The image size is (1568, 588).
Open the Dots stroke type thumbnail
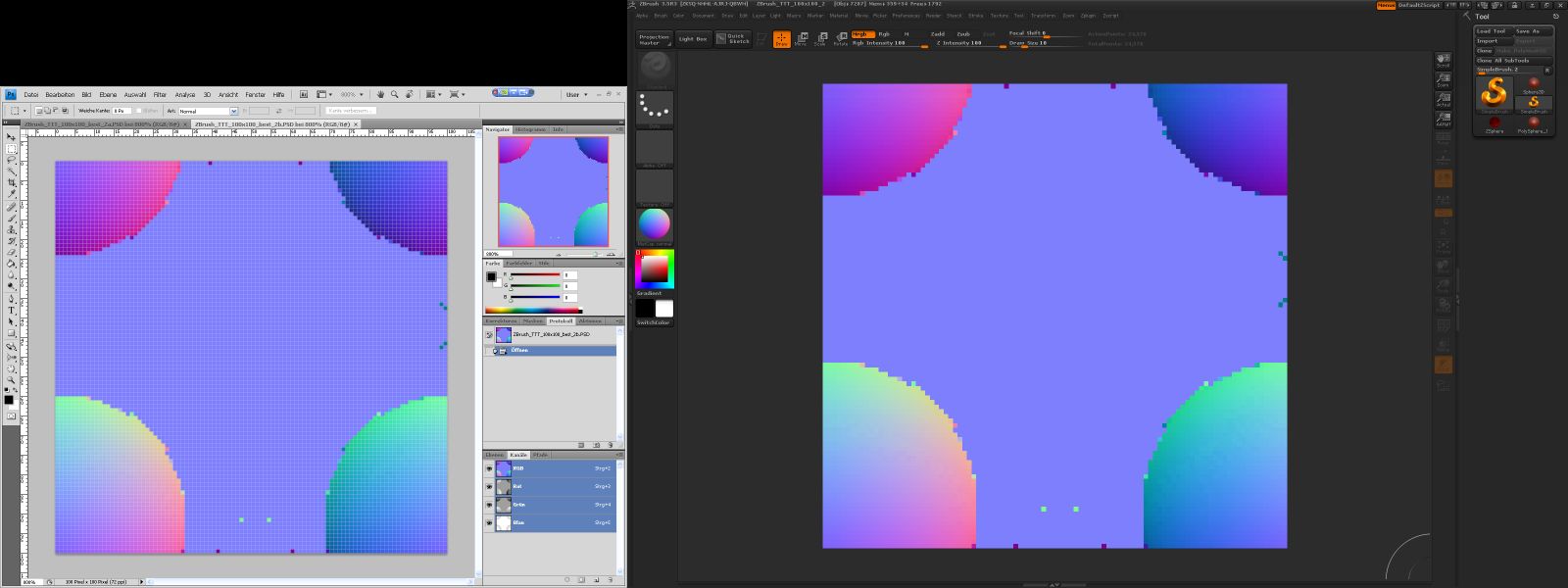point(655,109)
